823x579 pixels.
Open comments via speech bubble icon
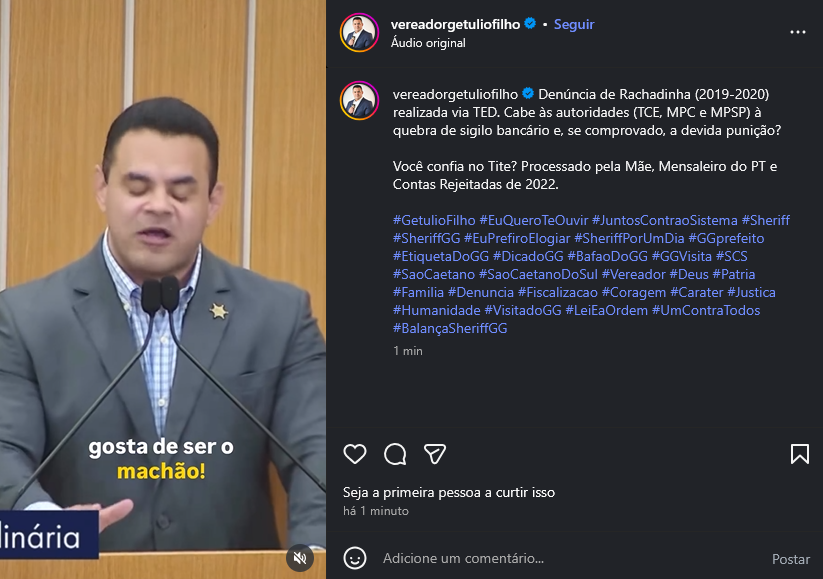tap(395, 454)
